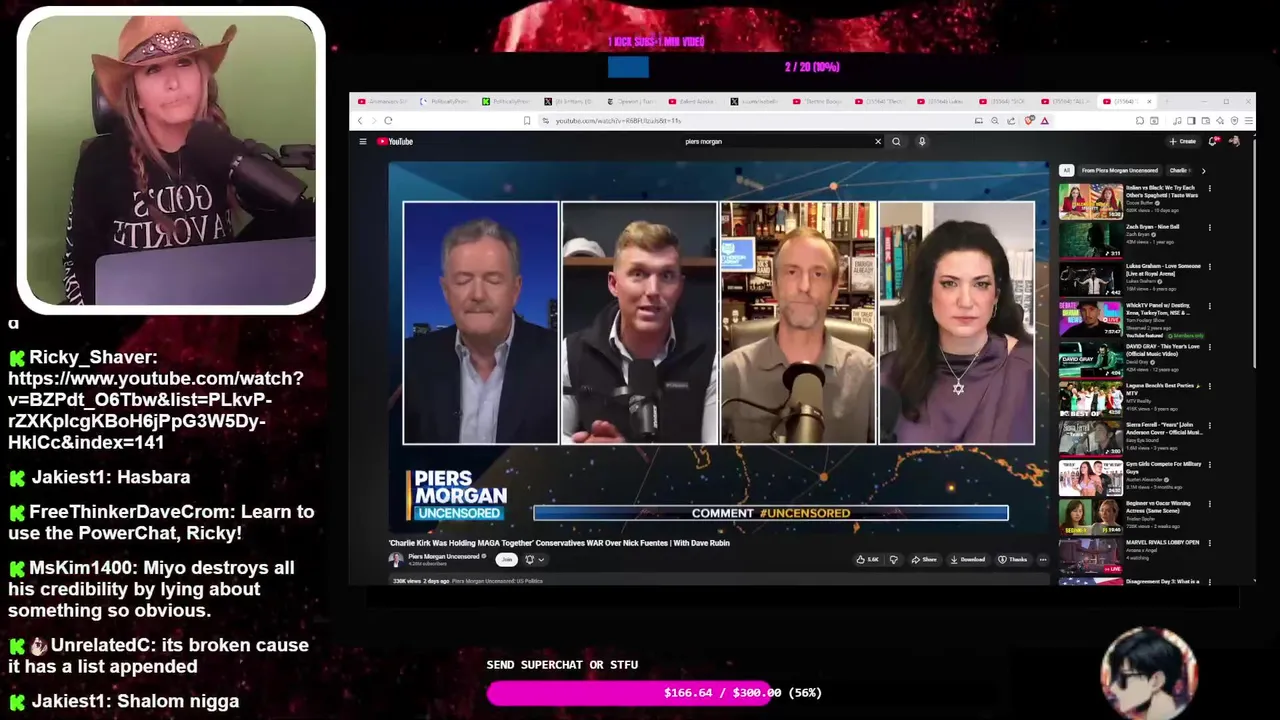Click the streamer webcam overlay

pos(171,160)
